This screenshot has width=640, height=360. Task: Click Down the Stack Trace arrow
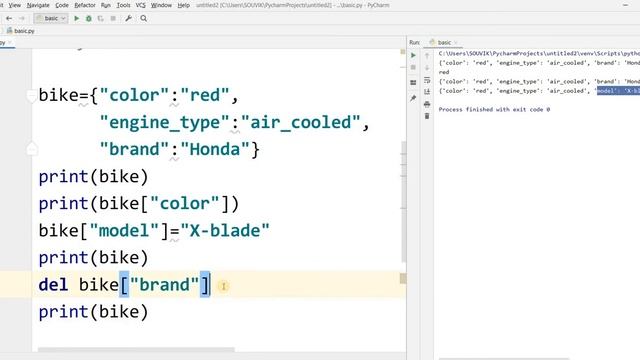(x=427, y=67)
